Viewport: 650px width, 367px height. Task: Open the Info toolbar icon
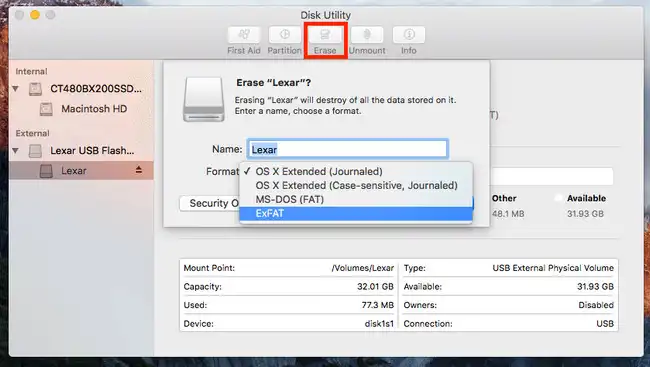point(409,35)
